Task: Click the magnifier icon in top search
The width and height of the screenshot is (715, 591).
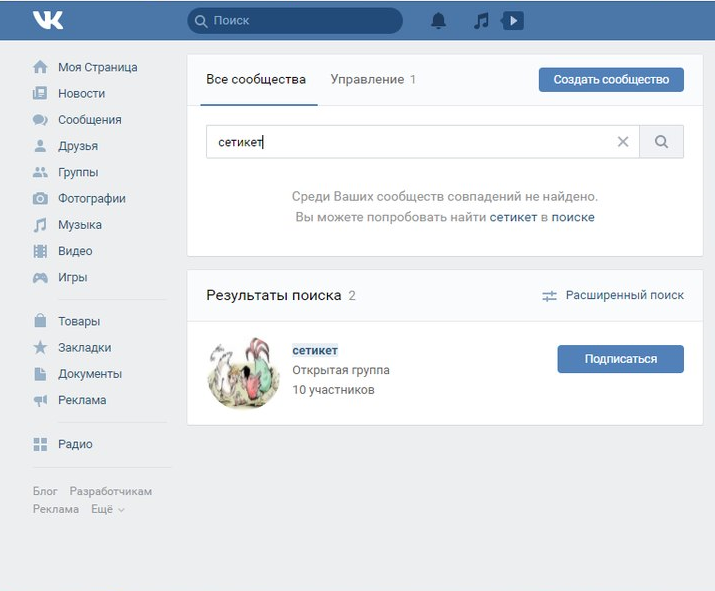Action: point(201,21)
